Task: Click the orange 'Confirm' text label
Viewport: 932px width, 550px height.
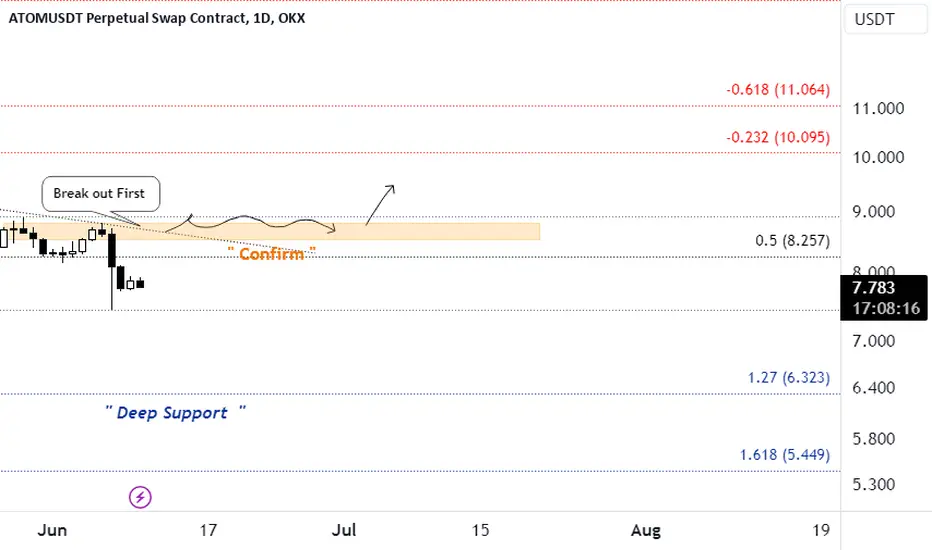Action: 272,254
